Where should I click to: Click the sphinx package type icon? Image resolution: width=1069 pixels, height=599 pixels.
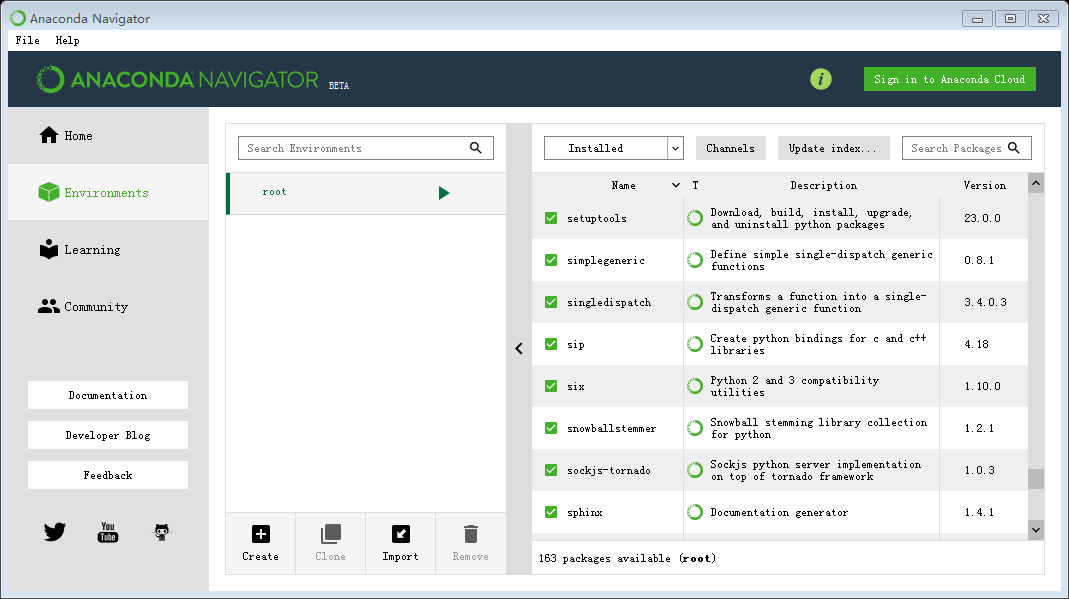(x=695, y=512)
